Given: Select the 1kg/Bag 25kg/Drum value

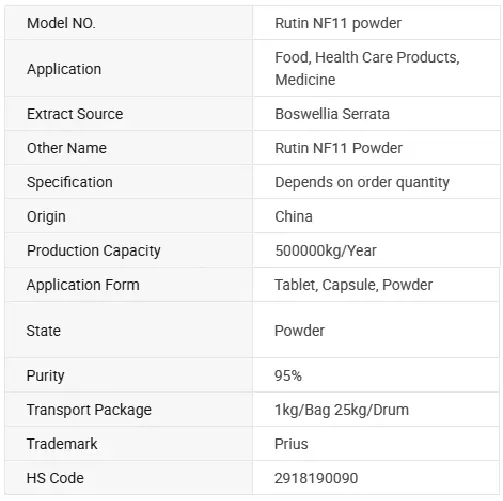Looking at the screenshot, I should (x=341, y=410).
